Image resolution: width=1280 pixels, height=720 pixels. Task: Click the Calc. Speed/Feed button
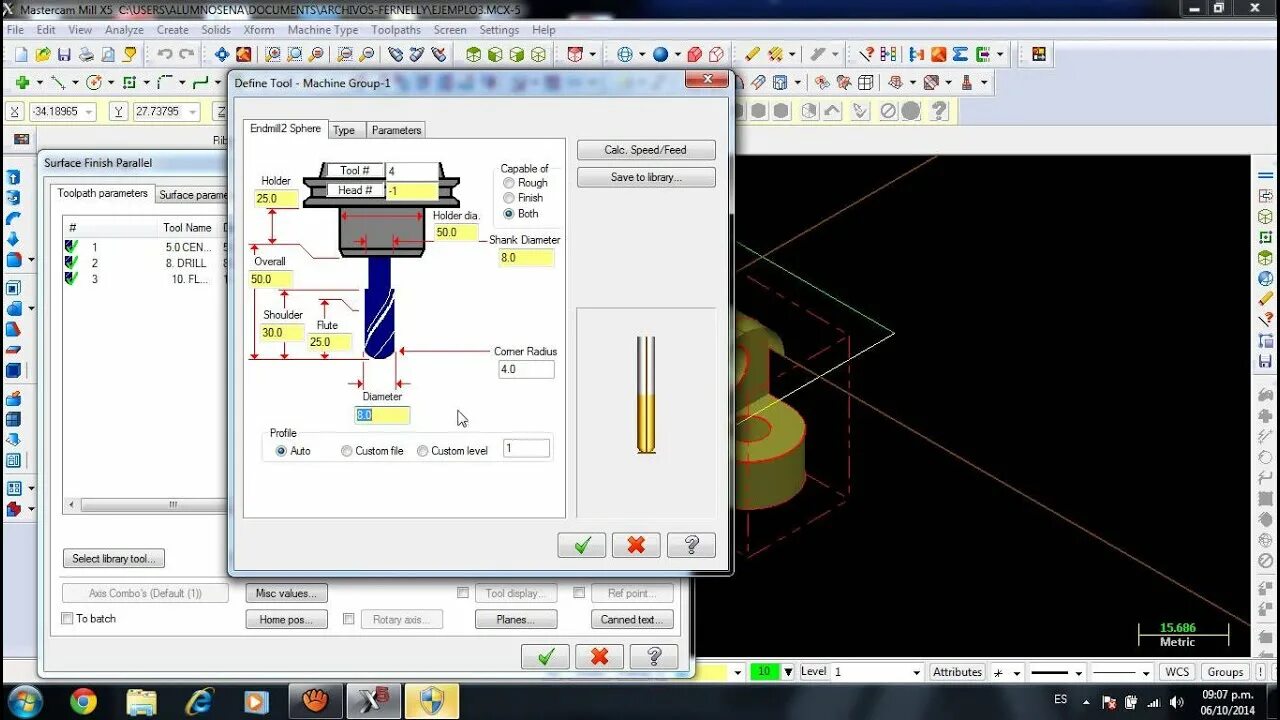click(646, 150)
